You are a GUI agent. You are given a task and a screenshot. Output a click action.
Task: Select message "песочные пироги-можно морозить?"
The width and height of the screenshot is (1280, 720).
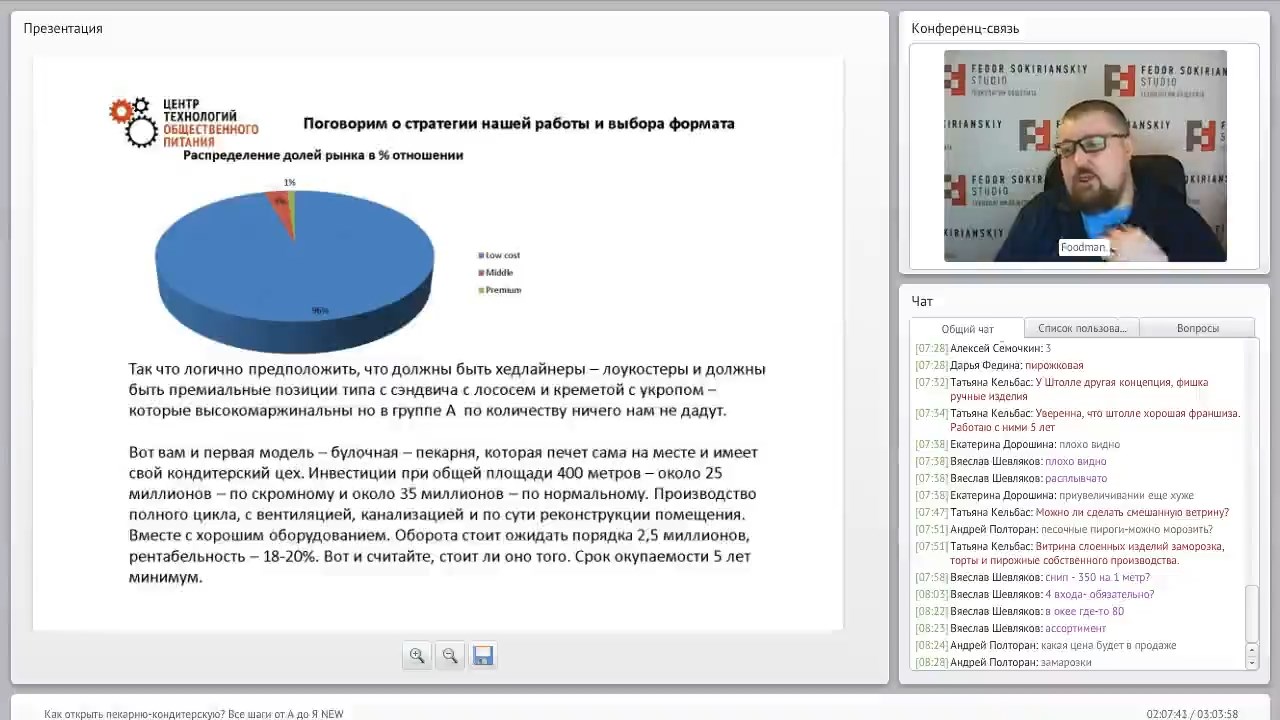[x=1127, y=529]
